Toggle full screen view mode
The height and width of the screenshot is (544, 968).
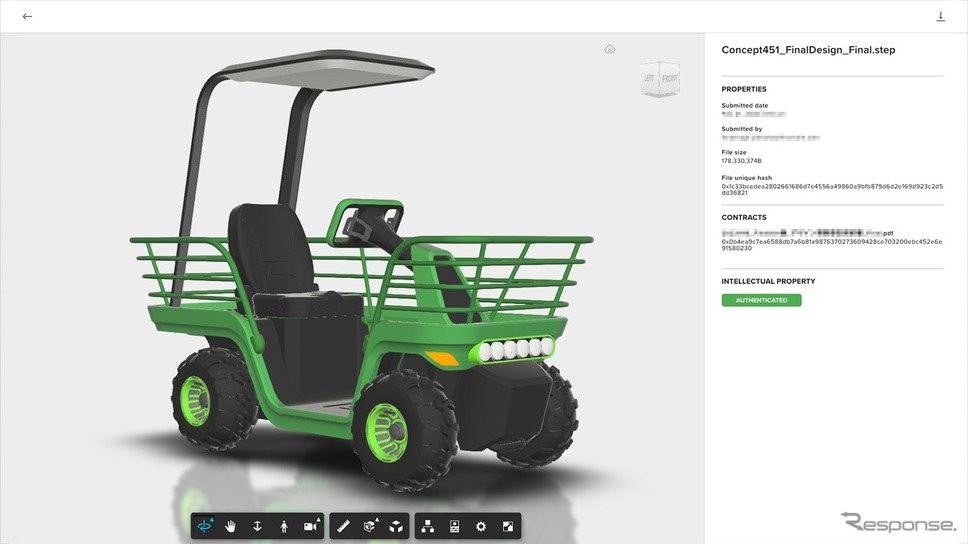coord(507,526)
